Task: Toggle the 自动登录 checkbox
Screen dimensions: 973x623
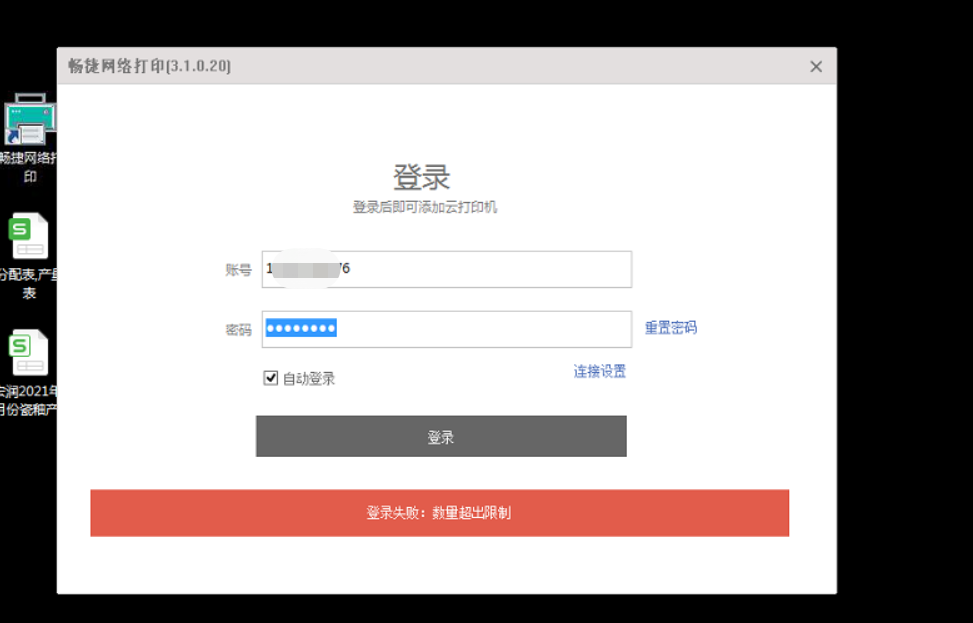Action: (271, 378)
